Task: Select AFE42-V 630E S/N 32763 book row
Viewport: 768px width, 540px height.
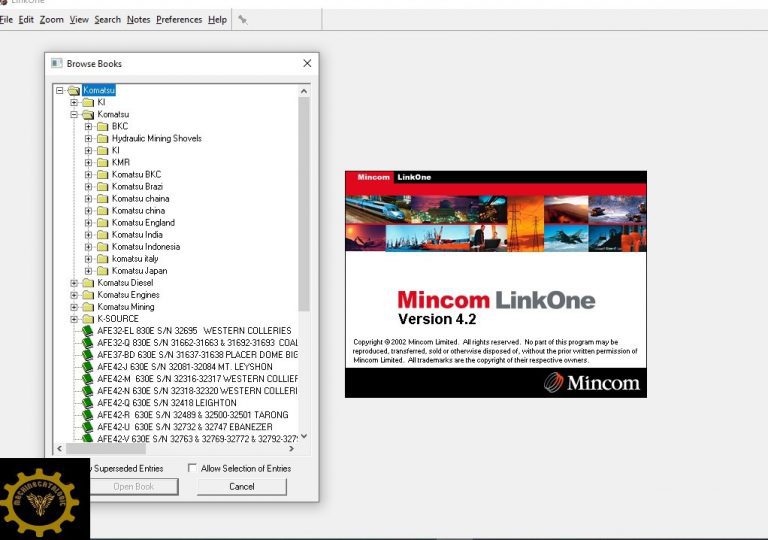Action: click(x=197, y=439)
